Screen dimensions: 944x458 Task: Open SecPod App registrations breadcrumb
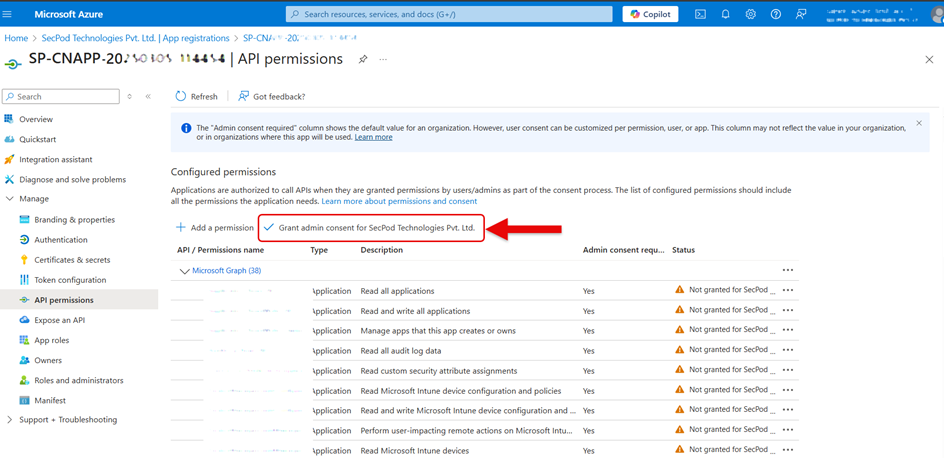(x=135, y=38)
